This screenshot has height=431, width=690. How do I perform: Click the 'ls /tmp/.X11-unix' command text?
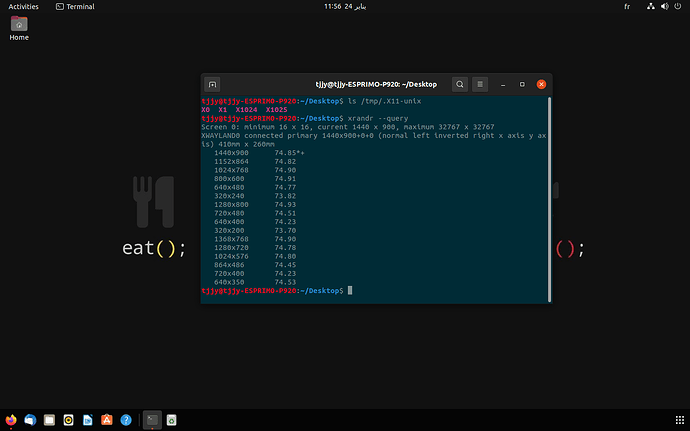tap(384, 101)
